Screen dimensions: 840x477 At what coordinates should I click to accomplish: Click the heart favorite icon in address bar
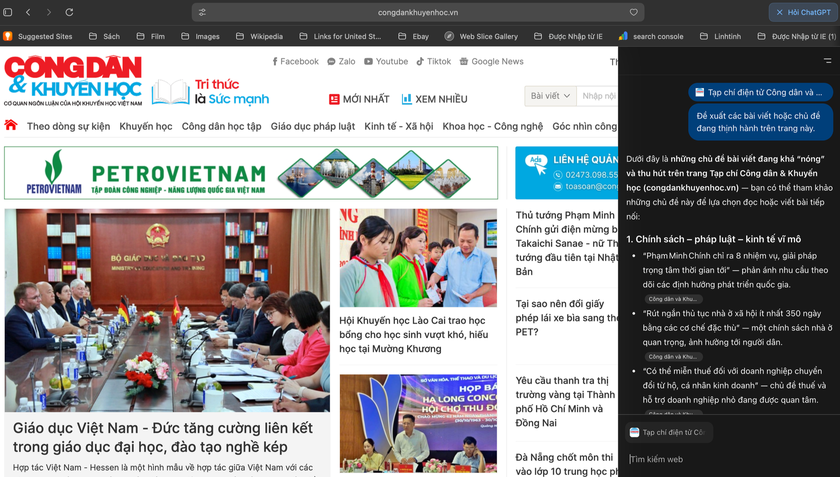tap(633, 13)
